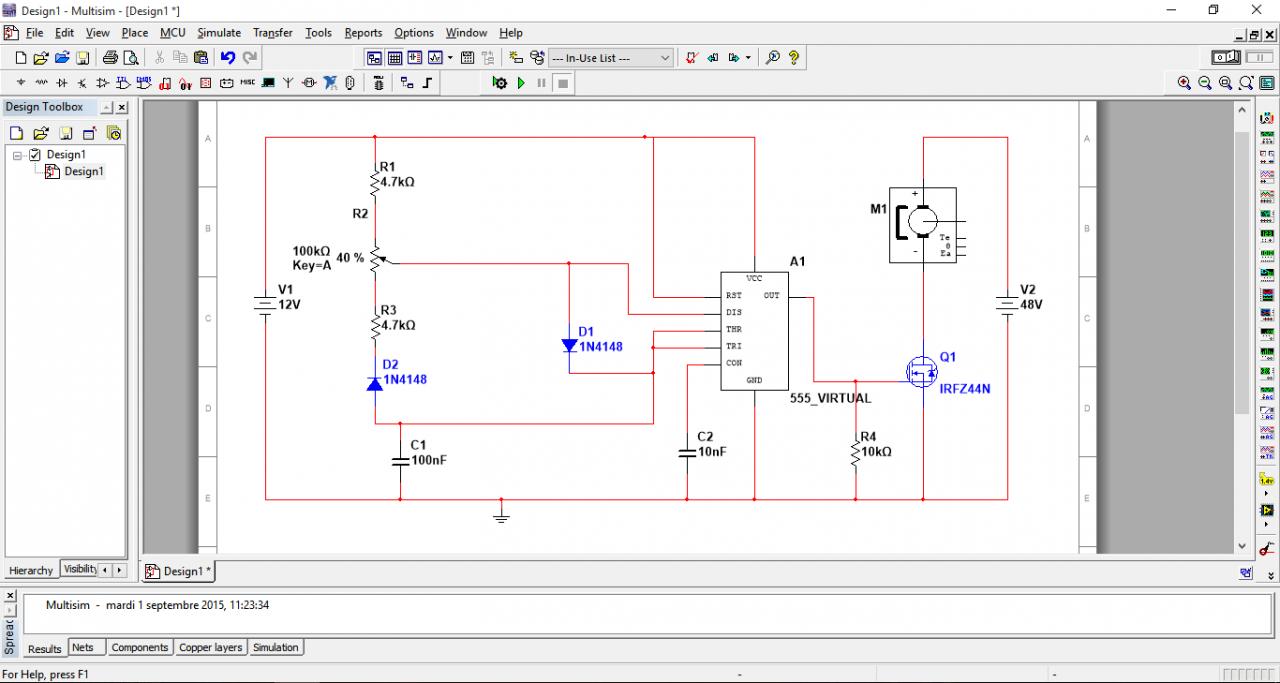
Task: Select the Hierarchy tab in Design Toolbox
Action: (x=31, y=570)
